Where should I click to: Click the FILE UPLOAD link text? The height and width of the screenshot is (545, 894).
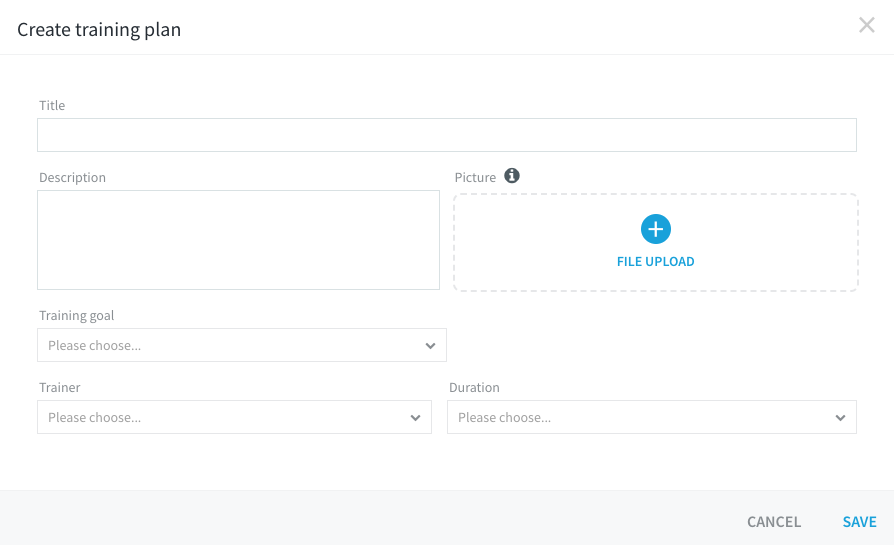pos(656,262)
